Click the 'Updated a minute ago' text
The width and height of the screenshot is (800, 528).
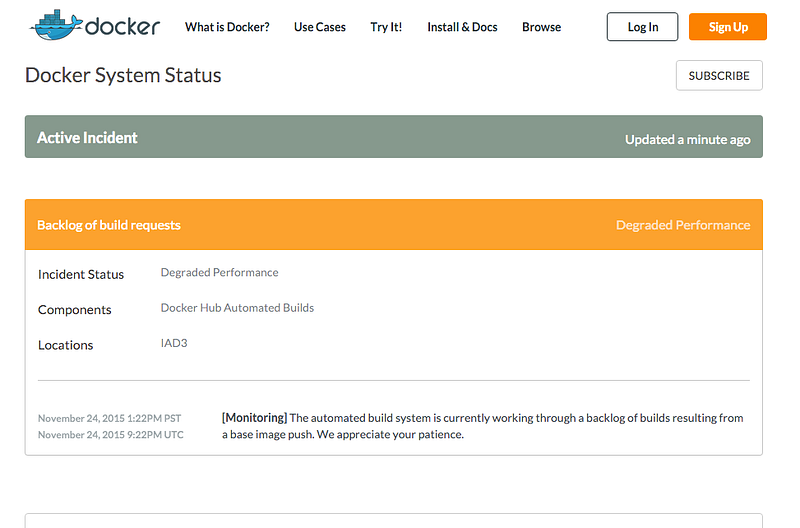pos(688,140)
